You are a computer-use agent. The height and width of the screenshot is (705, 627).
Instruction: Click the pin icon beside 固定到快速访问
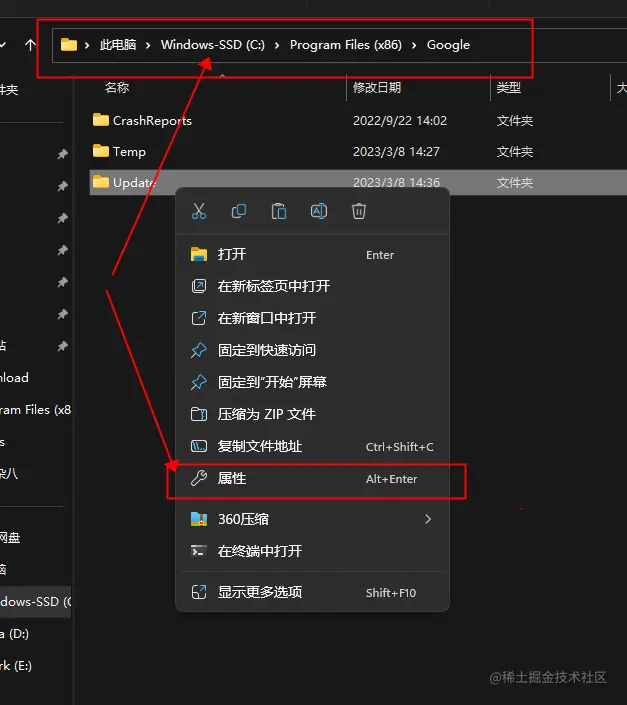tap(199, 350)
